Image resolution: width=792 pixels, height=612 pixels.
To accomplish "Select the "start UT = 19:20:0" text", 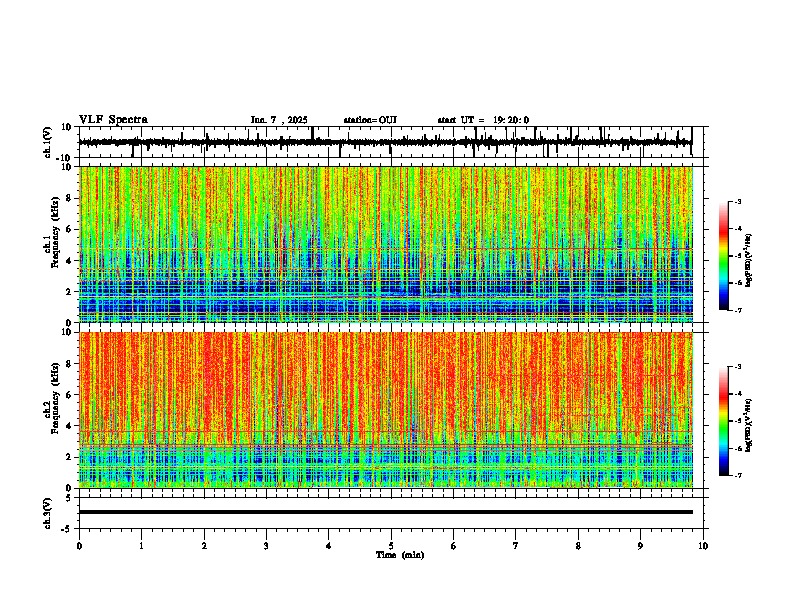I will point(483,120).
